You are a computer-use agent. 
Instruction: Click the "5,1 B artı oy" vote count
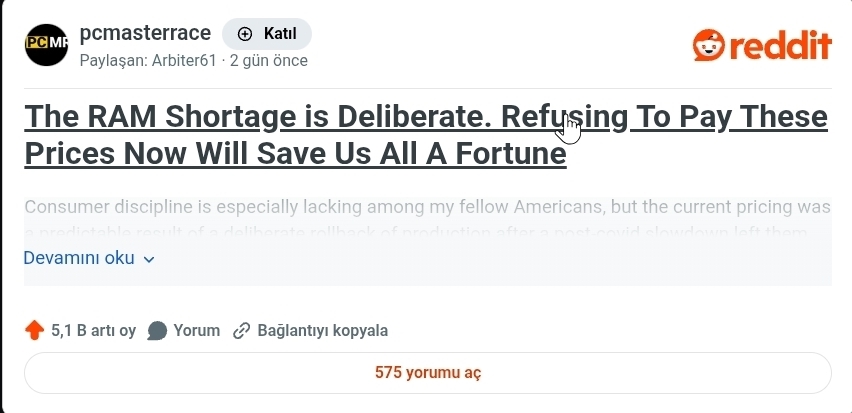(x=93, y=331)
